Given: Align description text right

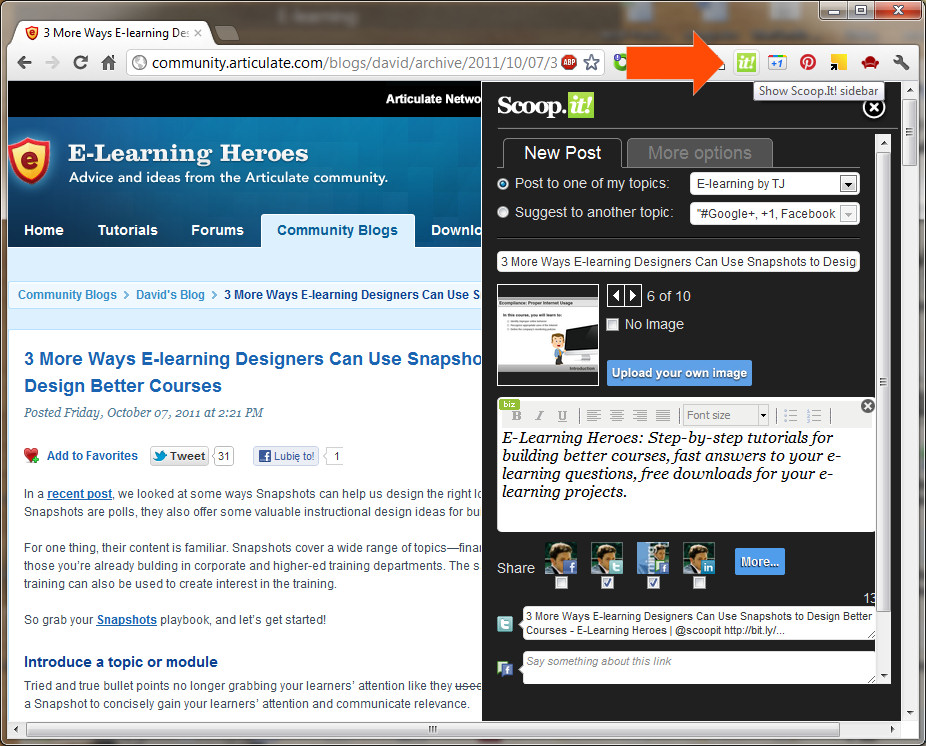Looking at the screenshot, I should coord(640,415).
